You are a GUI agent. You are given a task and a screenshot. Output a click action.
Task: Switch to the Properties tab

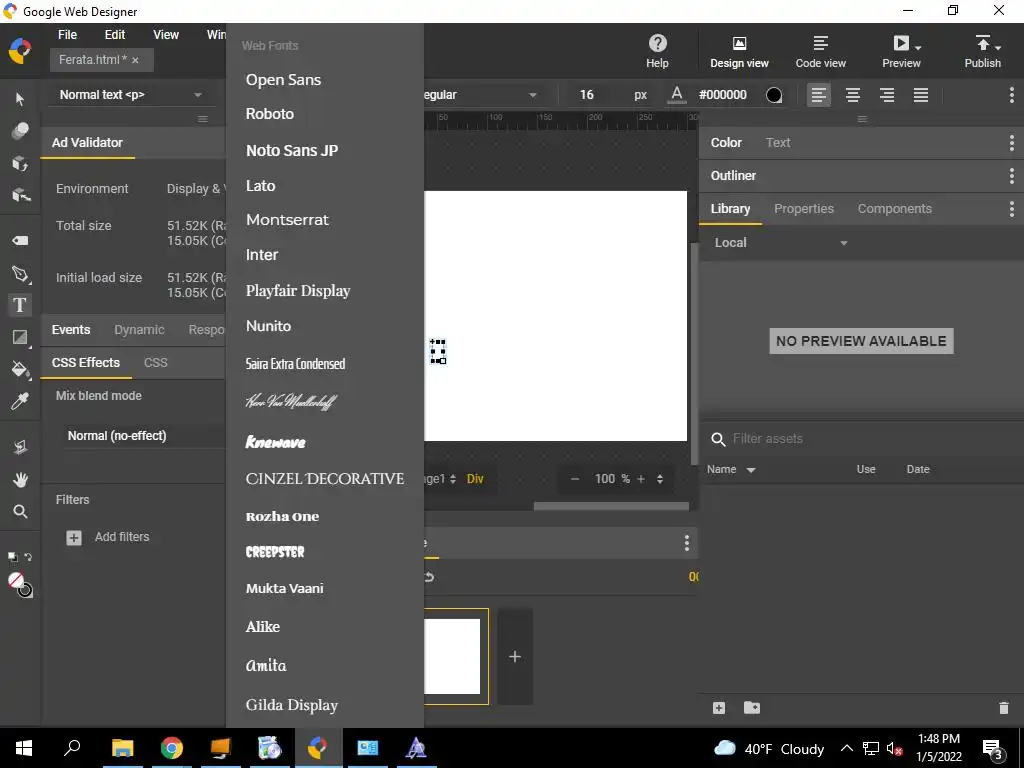pyautogui.click(x=803, y=209)
